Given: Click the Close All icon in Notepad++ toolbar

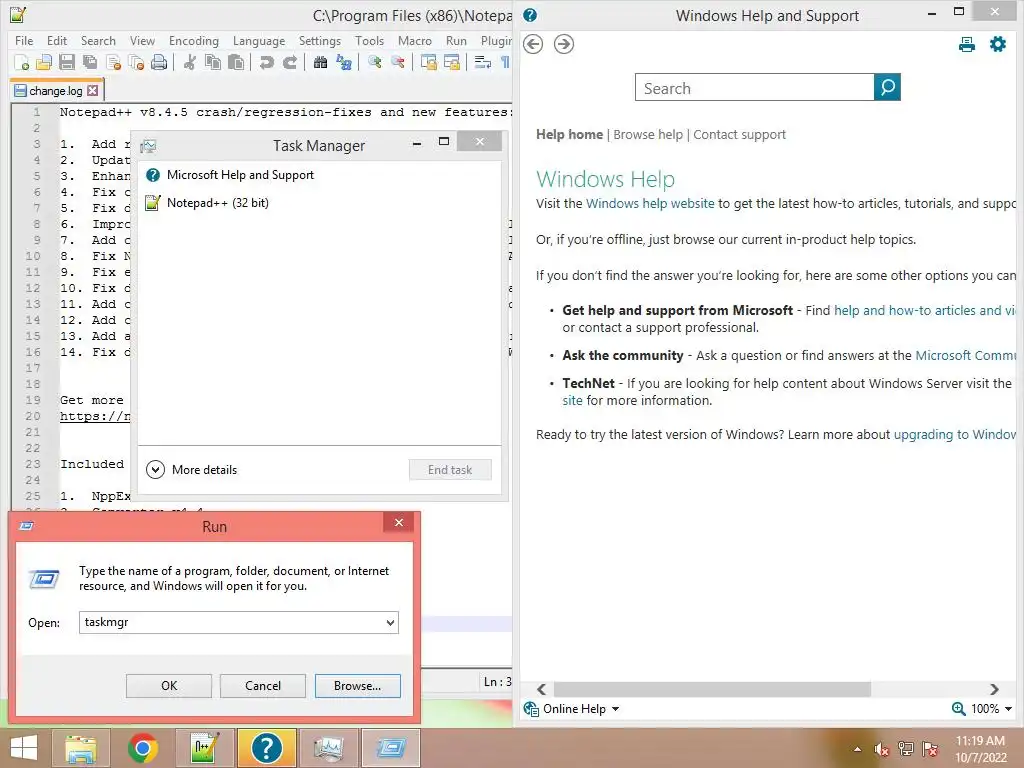Looking at the screenshot, I should [x=136, y=63].
